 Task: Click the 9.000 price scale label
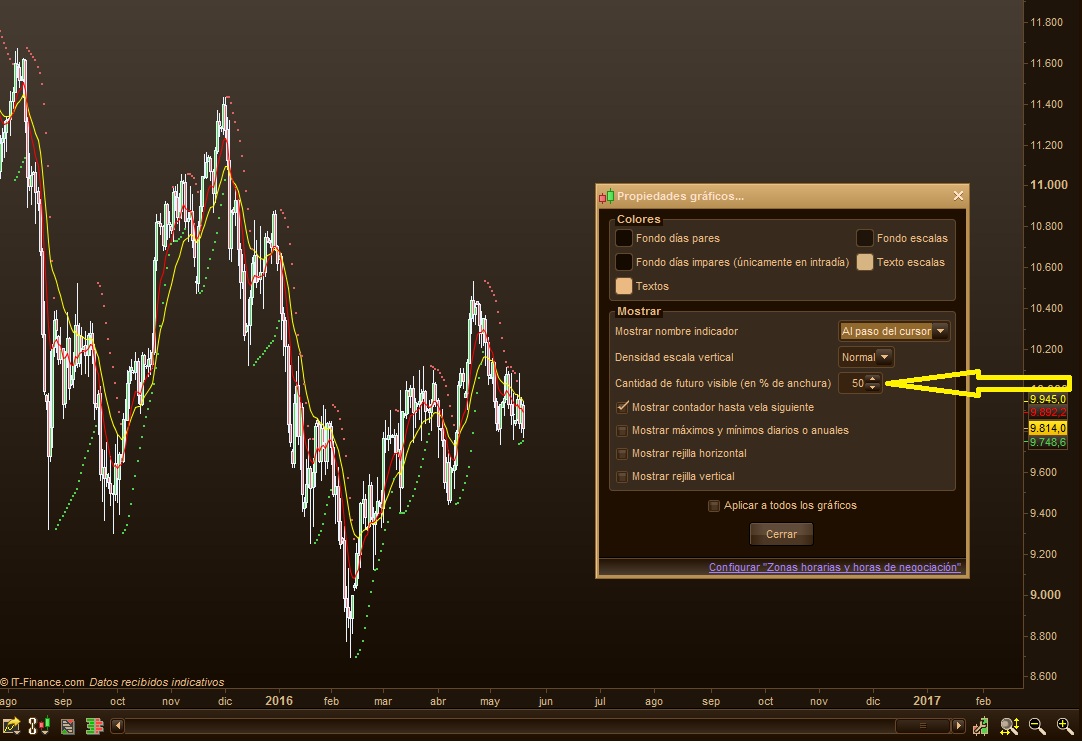(1045, 595)
